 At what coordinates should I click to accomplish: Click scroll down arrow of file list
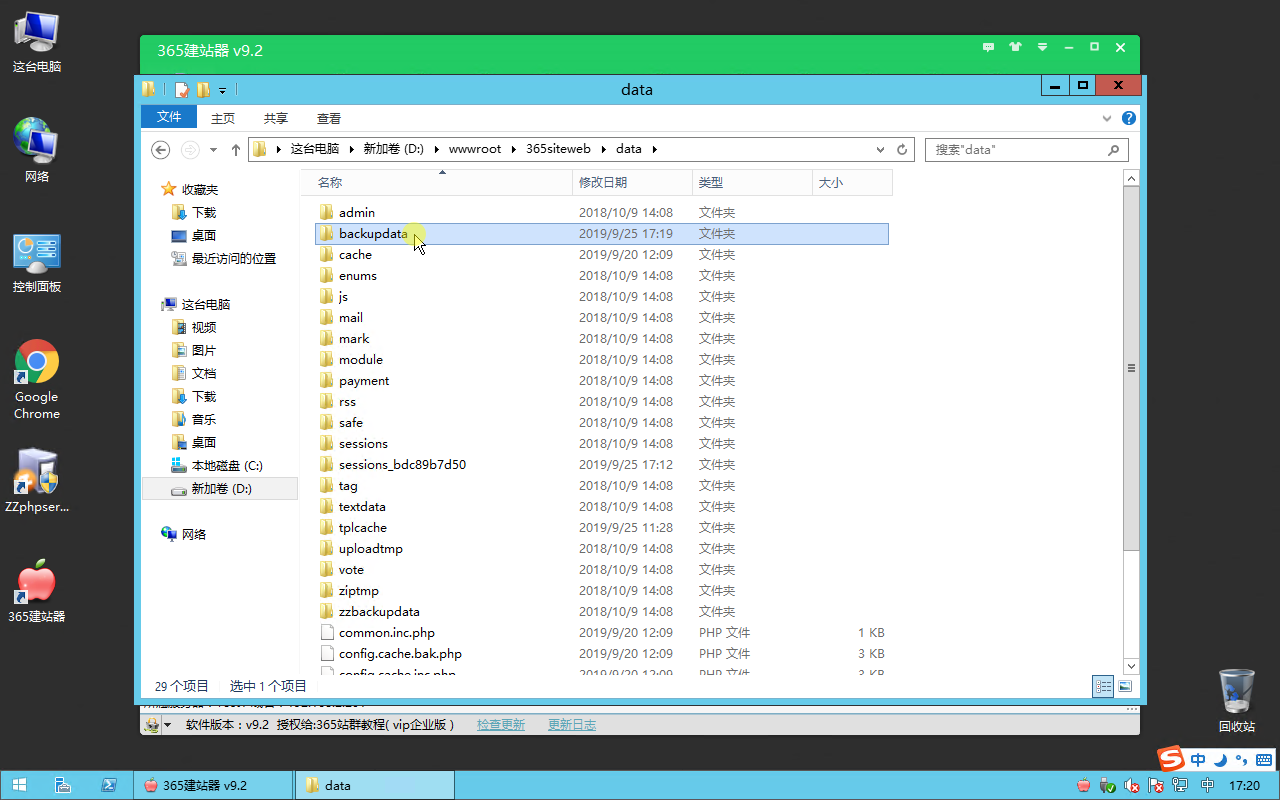(x=1131, y=665)
